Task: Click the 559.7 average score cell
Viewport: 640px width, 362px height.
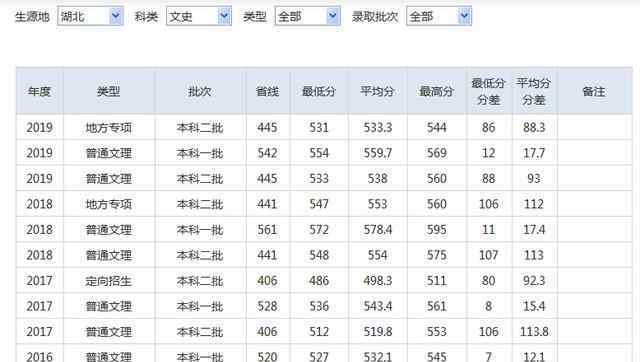Action: click(x=378, y=153)
